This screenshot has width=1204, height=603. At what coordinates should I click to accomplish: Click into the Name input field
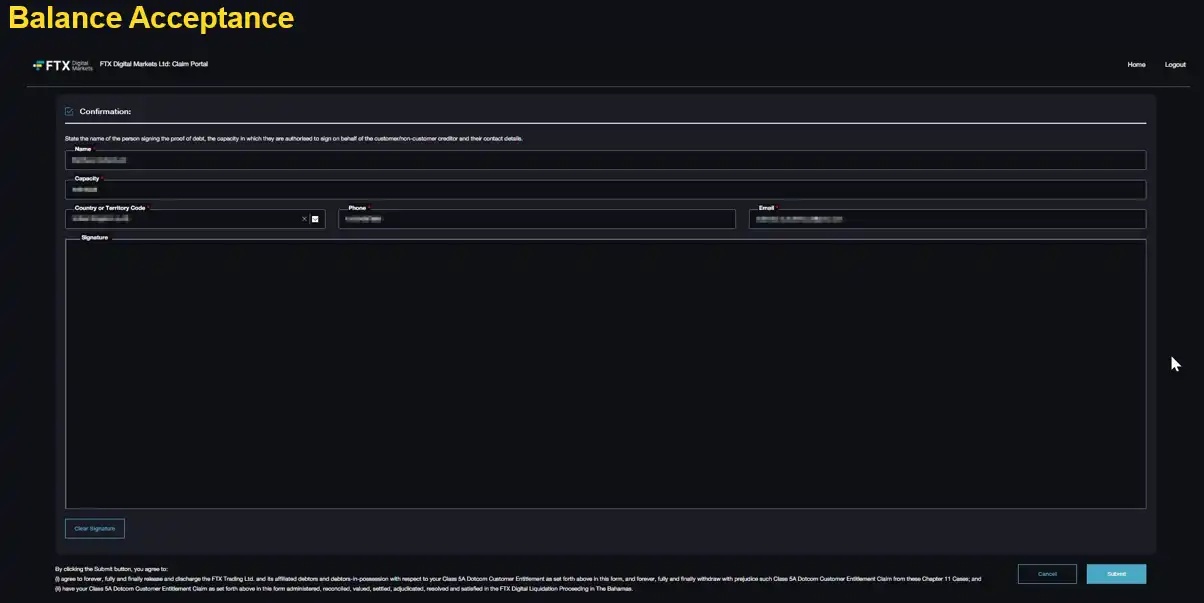(605, 160)
